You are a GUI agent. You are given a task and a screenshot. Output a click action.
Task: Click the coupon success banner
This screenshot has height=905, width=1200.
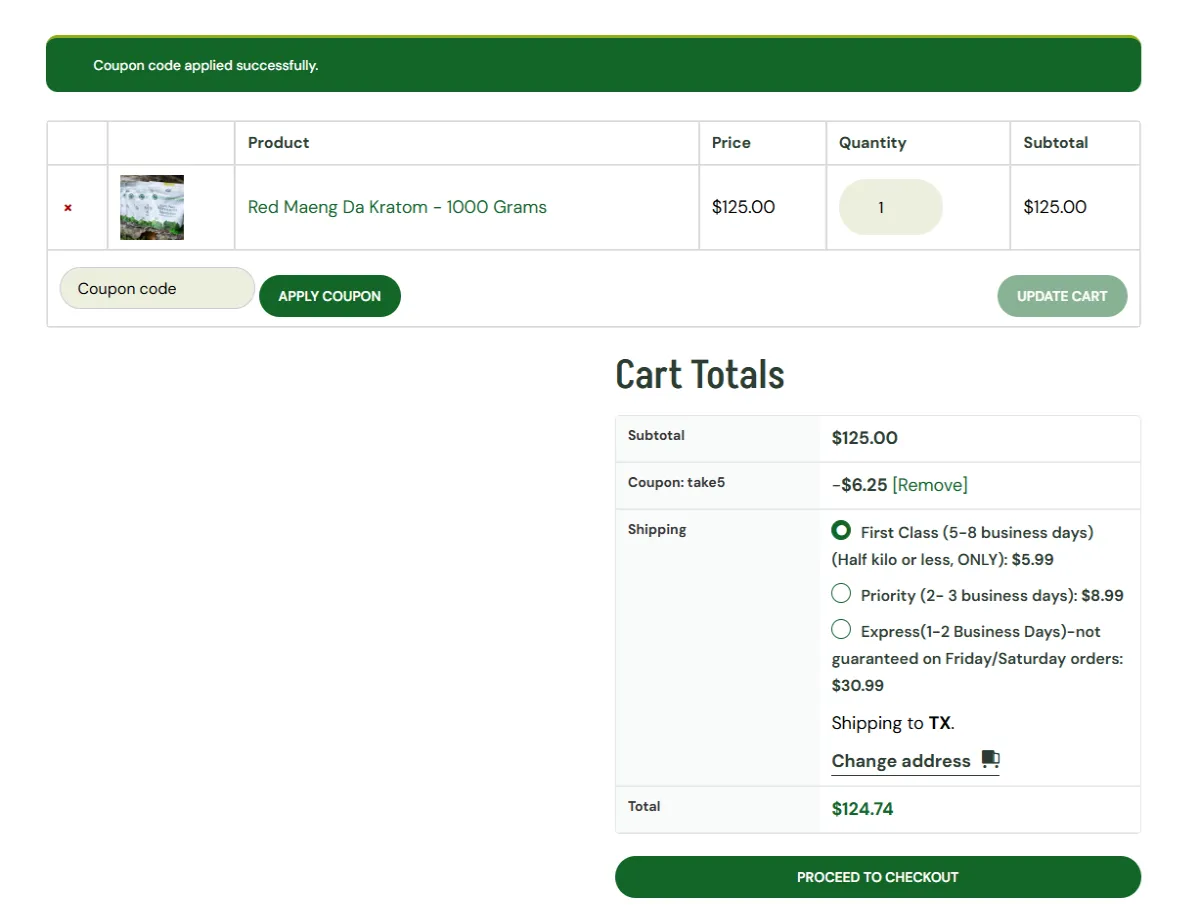pos(592,64)
